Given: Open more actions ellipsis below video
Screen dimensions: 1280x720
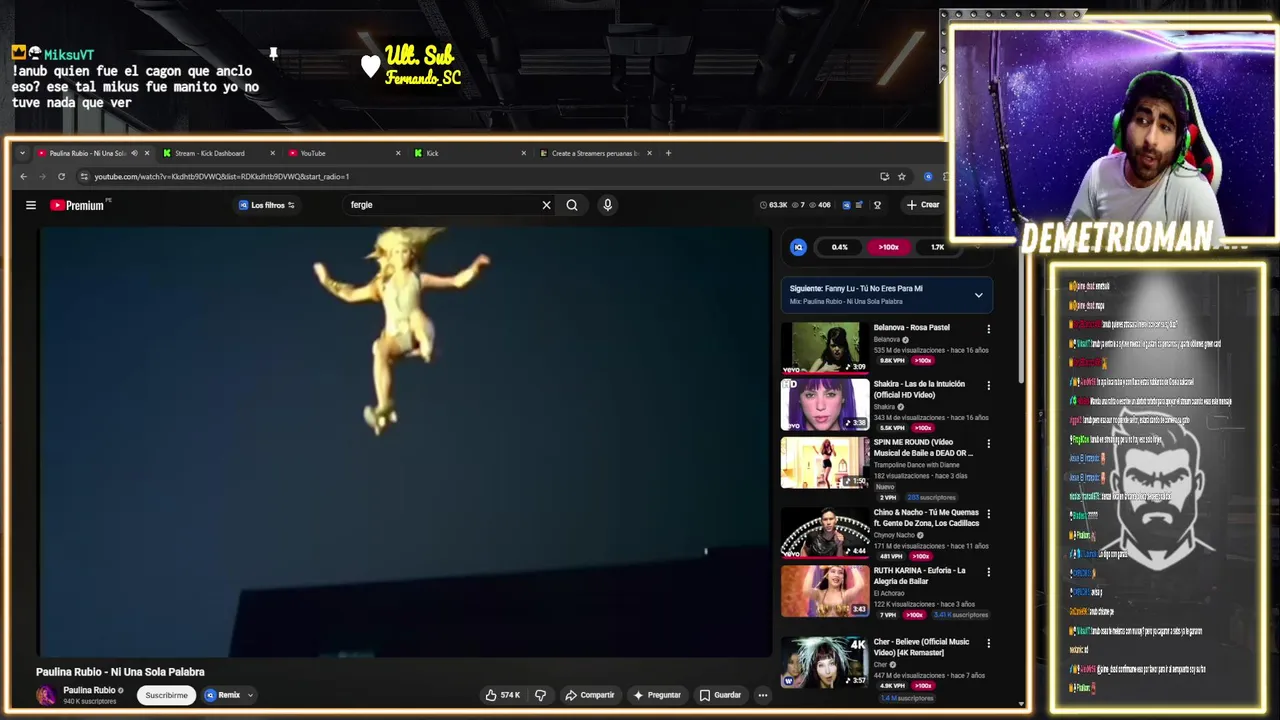Looking at the screenshot, I should (x=762, y=695).
